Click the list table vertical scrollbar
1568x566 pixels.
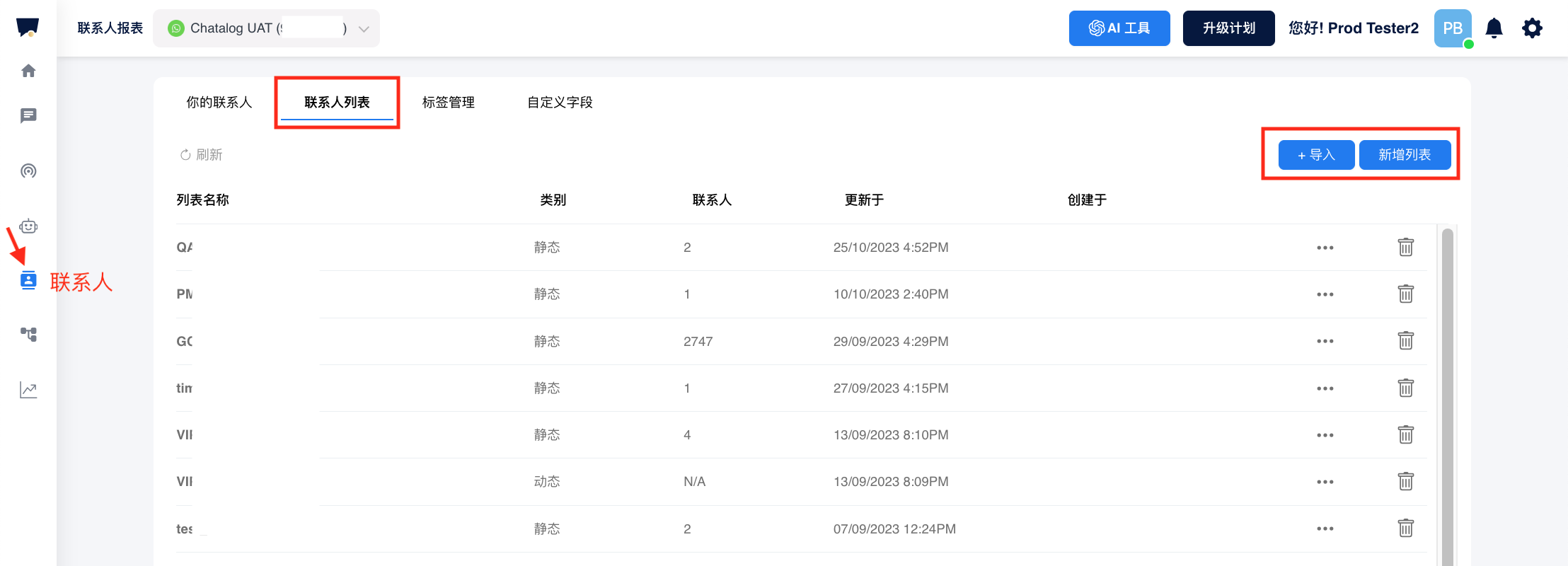click(x=1447, y=396)
